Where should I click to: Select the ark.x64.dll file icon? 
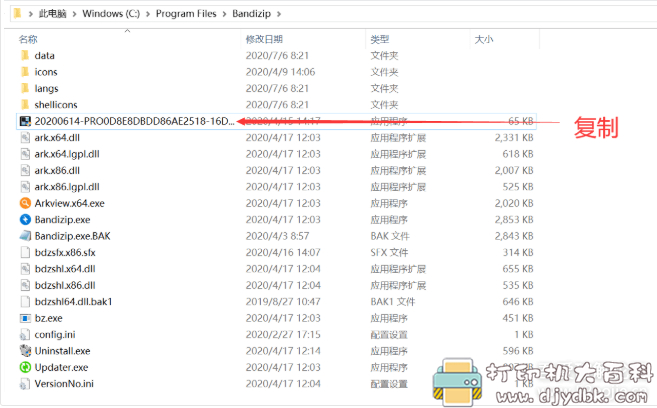coord(25,137)
